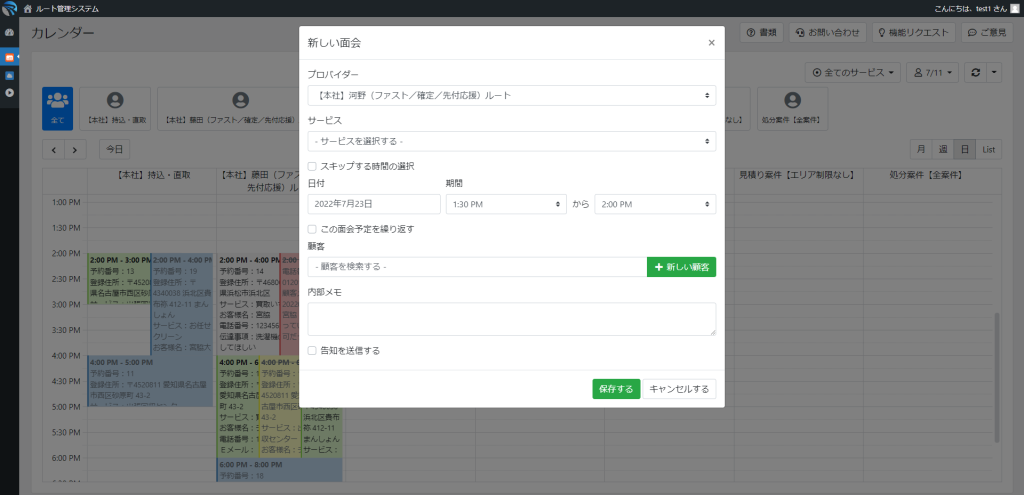Viewport: 1024px width, 495px height.
Task: Click the dashboard gauge icon in sidebar
Action: point(9,33)
